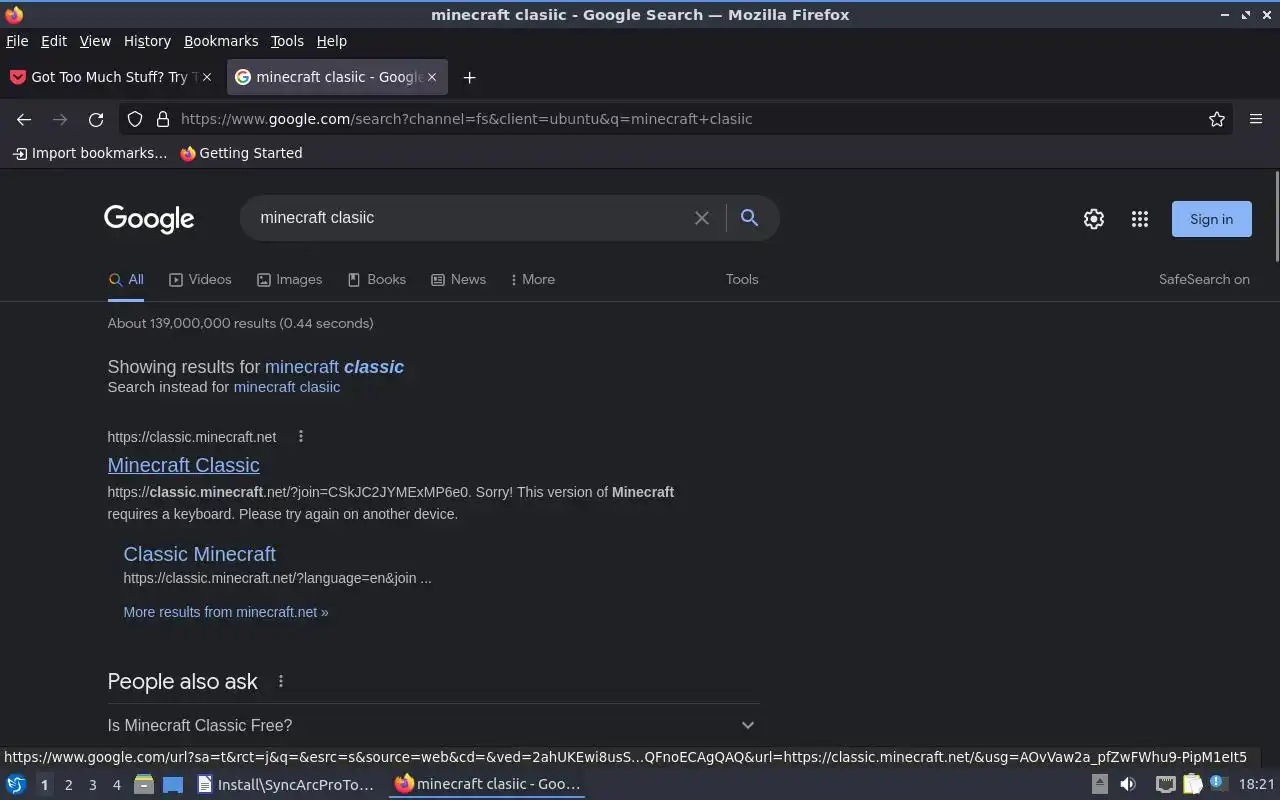Go back with the Back arrow
Image resolution: width=1280 pixels, height=800 pixels.
[x=24, y=119]
